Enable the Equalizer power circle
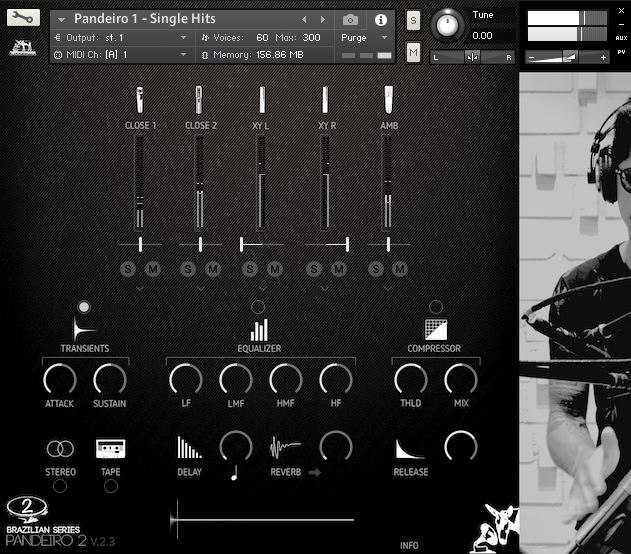 [x=258, y=307]
